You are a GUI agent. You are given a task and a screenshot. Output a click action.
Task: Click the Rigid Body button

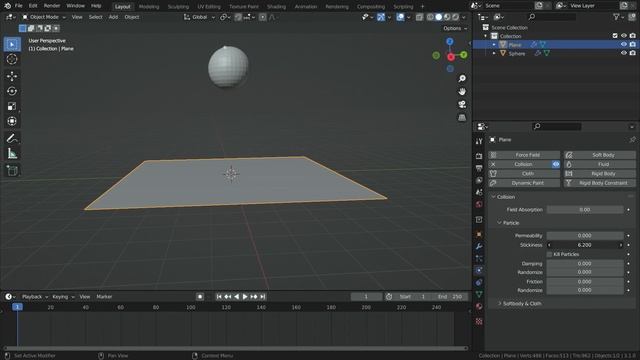(x=600, y=174)
